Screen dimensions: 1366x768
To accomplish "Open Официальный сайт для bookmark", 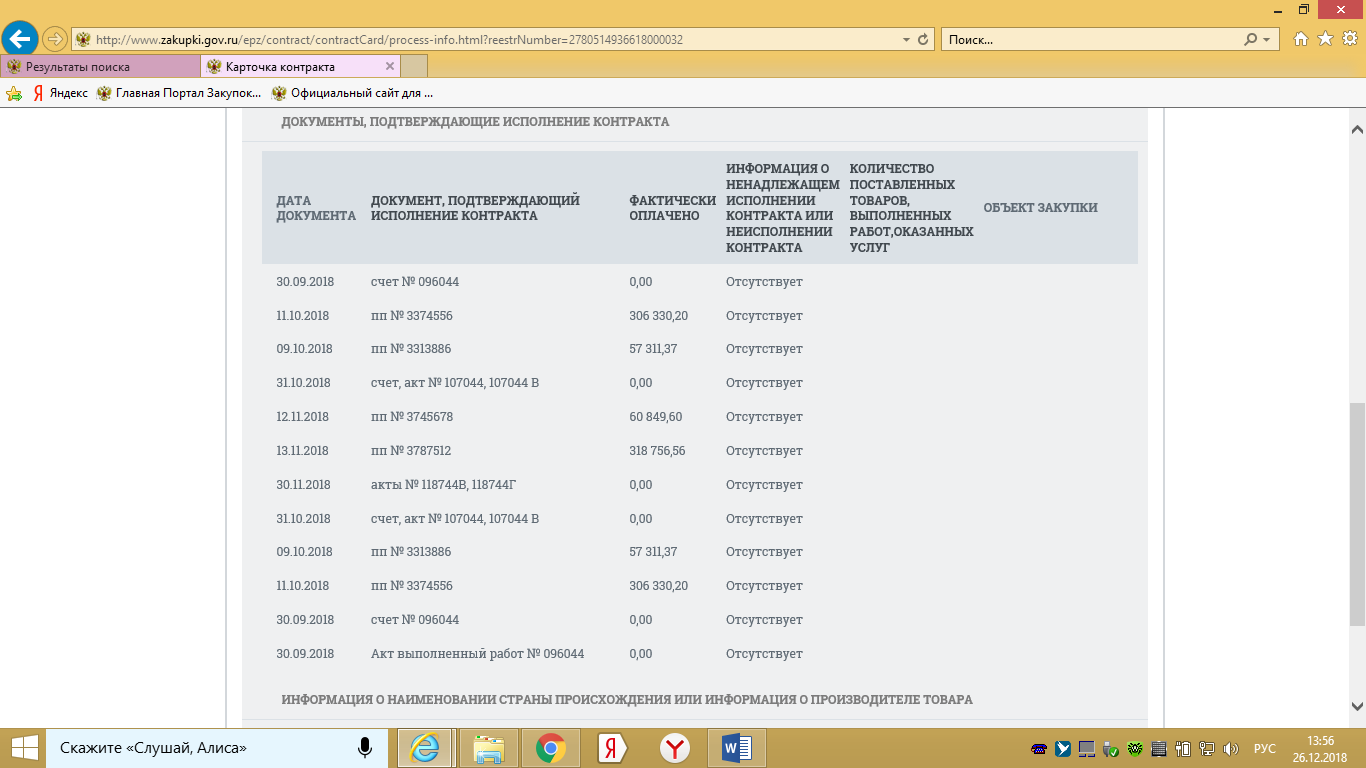I will coord(352,93).
